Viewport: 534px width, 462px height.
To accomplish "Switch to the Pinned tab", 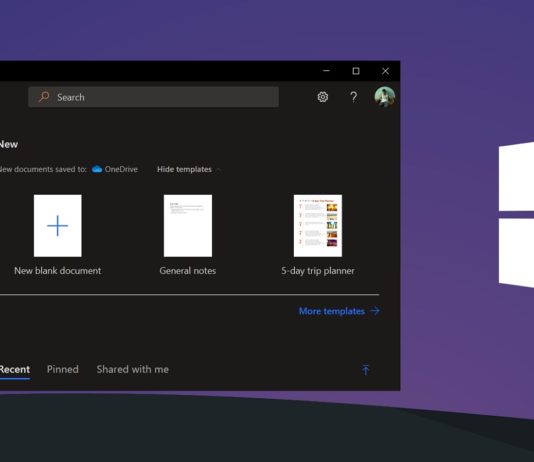I will point(63,369).
